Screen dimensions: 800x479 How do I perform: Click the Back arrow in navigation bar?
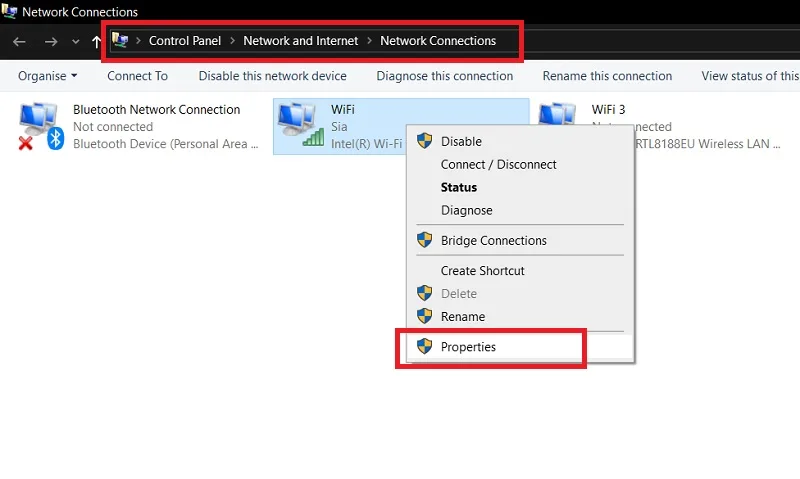pyautogui.click(x=19, y=41)
